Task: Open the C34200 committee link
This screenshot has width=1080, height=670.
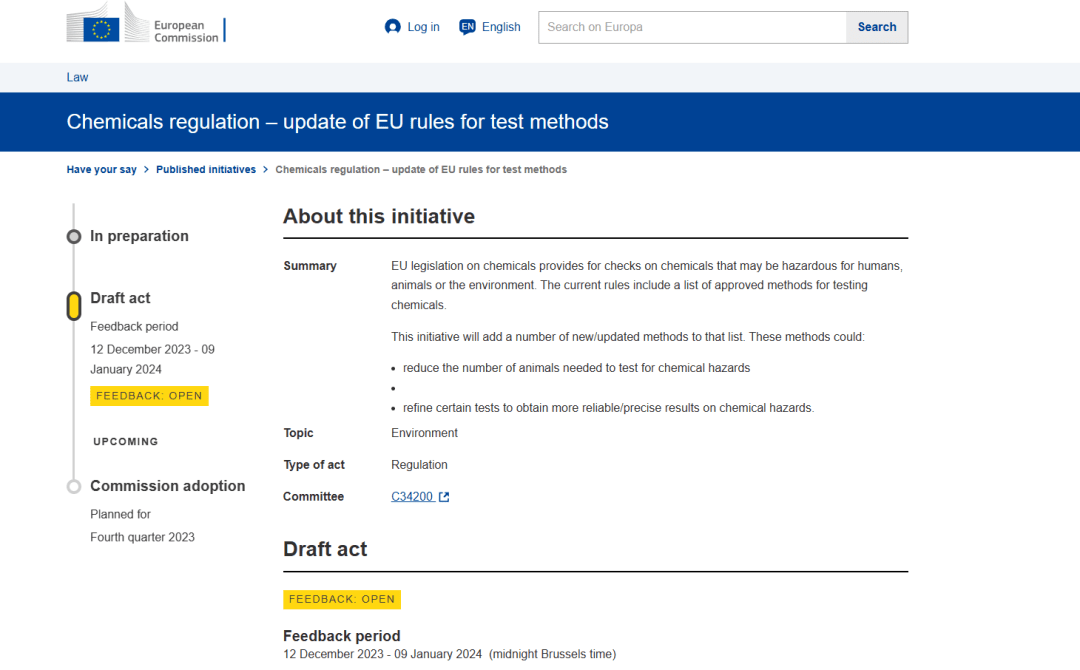Action: tap(412, 497)
